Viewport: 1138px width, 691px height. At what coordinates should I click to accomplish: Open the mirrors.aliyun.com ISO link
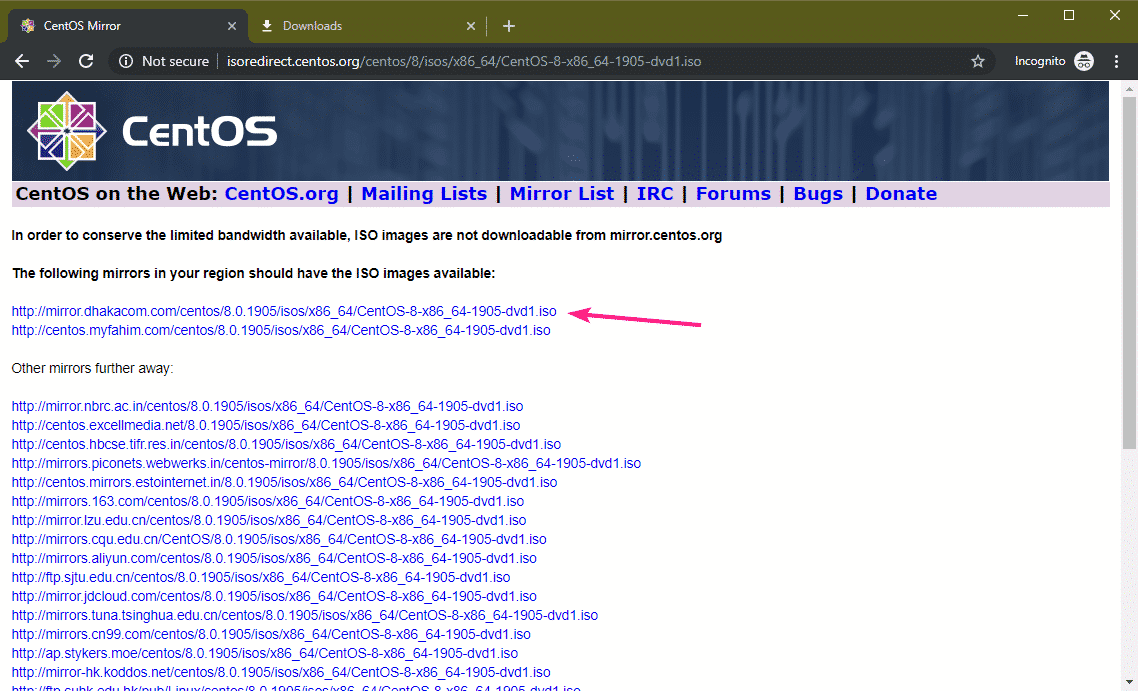click(x=274, y=558)
